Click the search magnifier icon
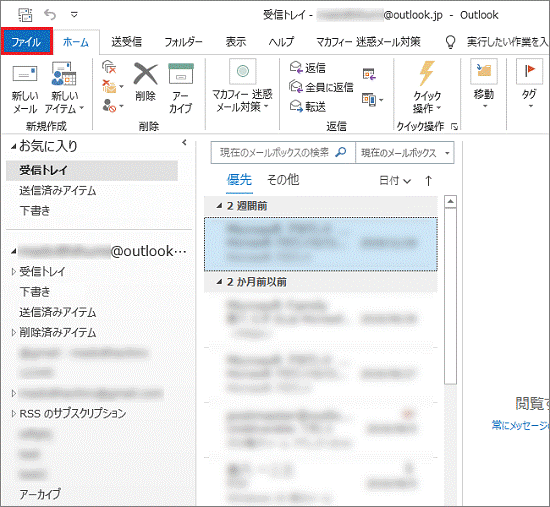550x507 pixels. click(x=341, y=152)
